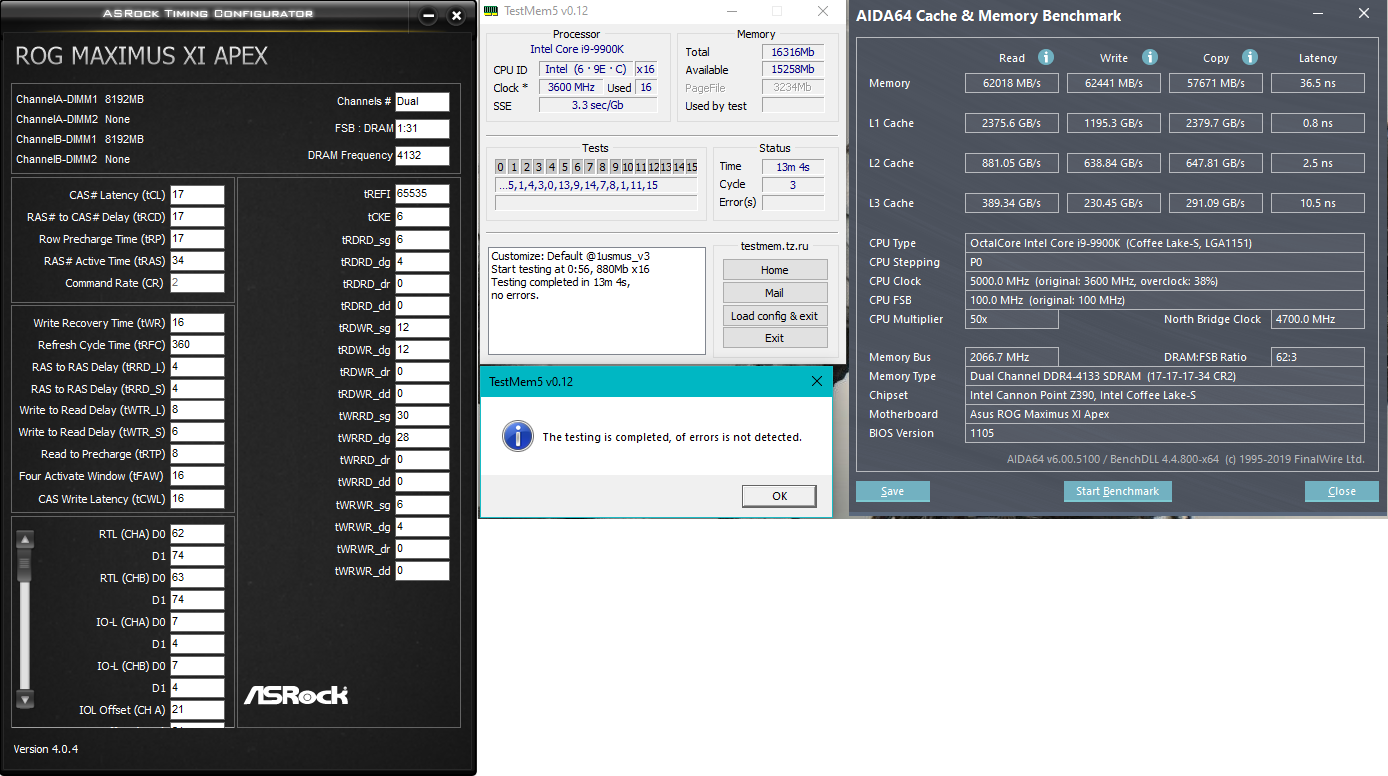1388x776 pixels.
Task: Click the North Bridge Clock value "4700.0 MHz"
Action: tap(1317, 319)
